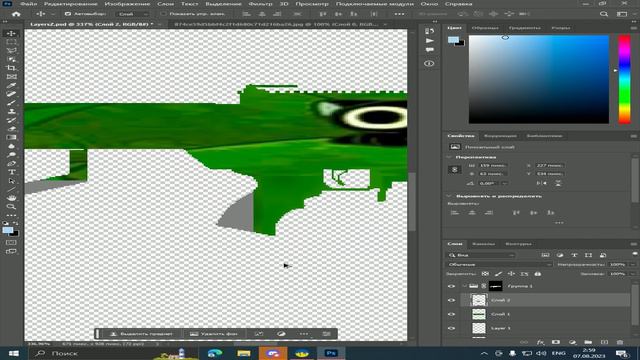This screenshot has height=360, width=640.
Task: Select the Clone Stamp tool
Action: pos(11,111)
